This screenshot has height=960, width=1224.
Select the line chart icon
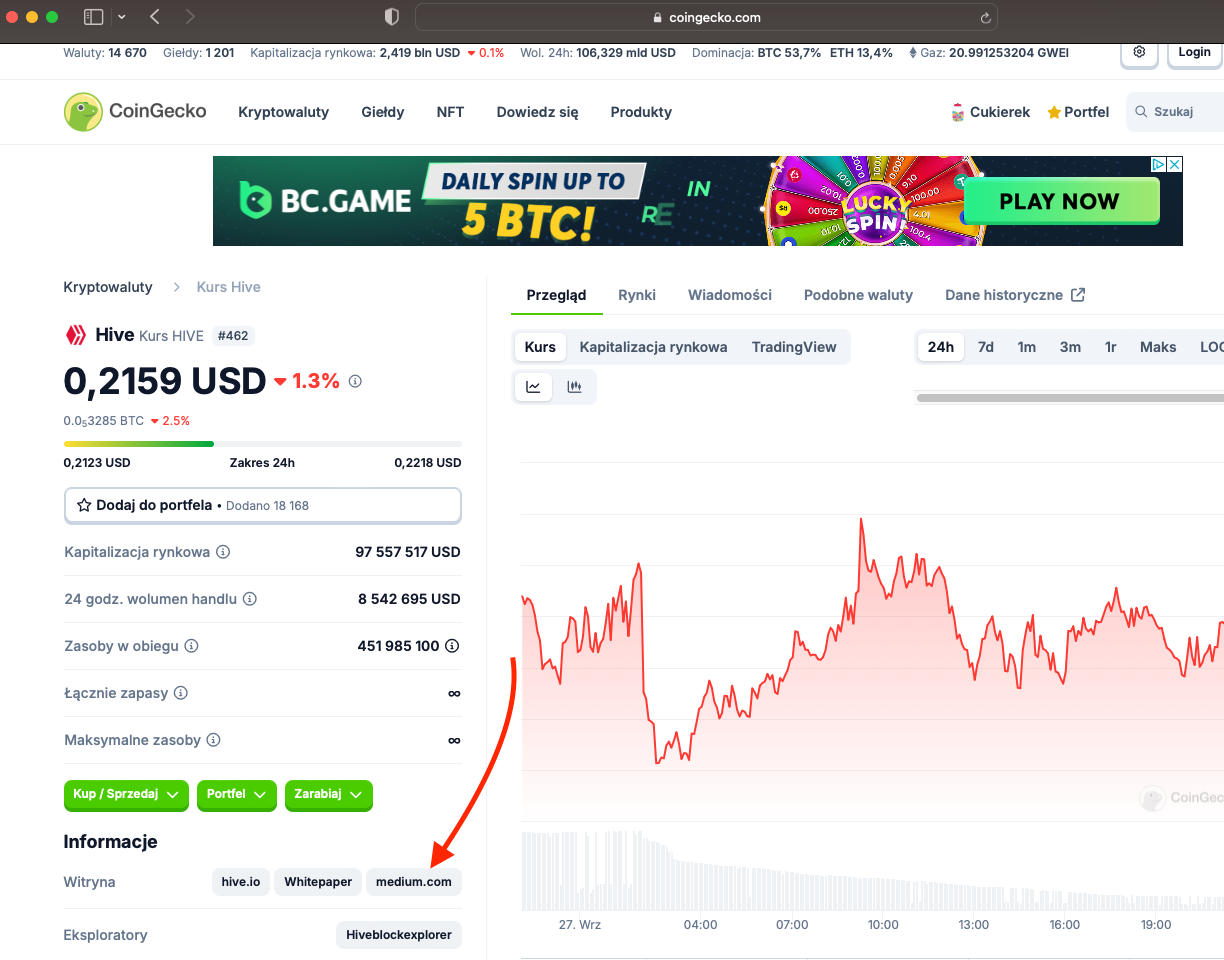534,387
